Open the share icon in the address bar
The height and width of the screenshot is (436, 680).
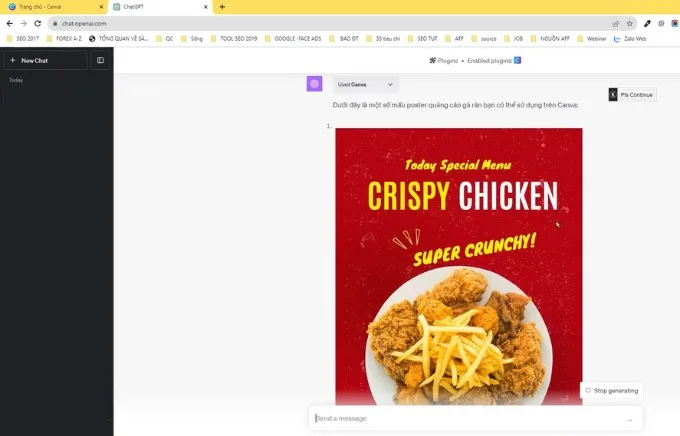(615, 23)
